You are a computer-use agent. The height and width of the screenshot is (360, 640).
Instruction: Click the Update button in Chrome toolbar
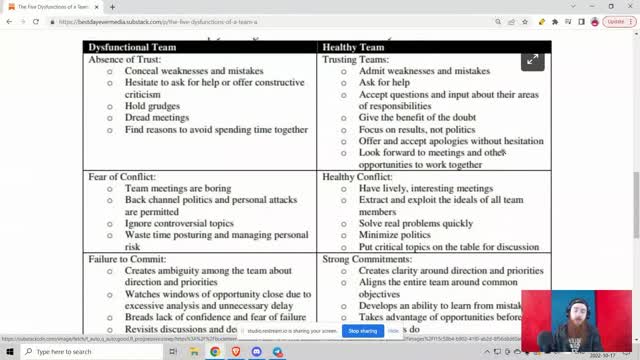(x=616, y=22)
